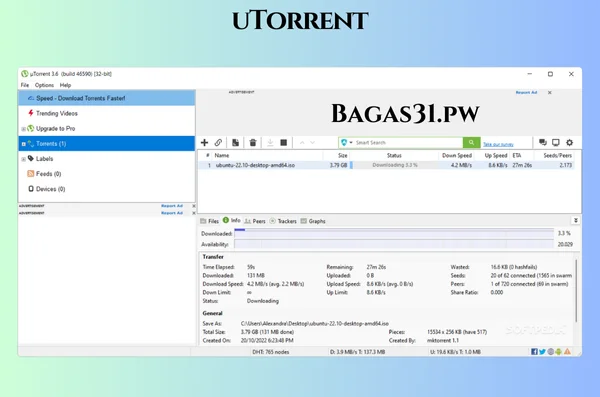Select Devices (0) in the sidebar
Screen dimensions: 600x397
[x=107, y=189]
